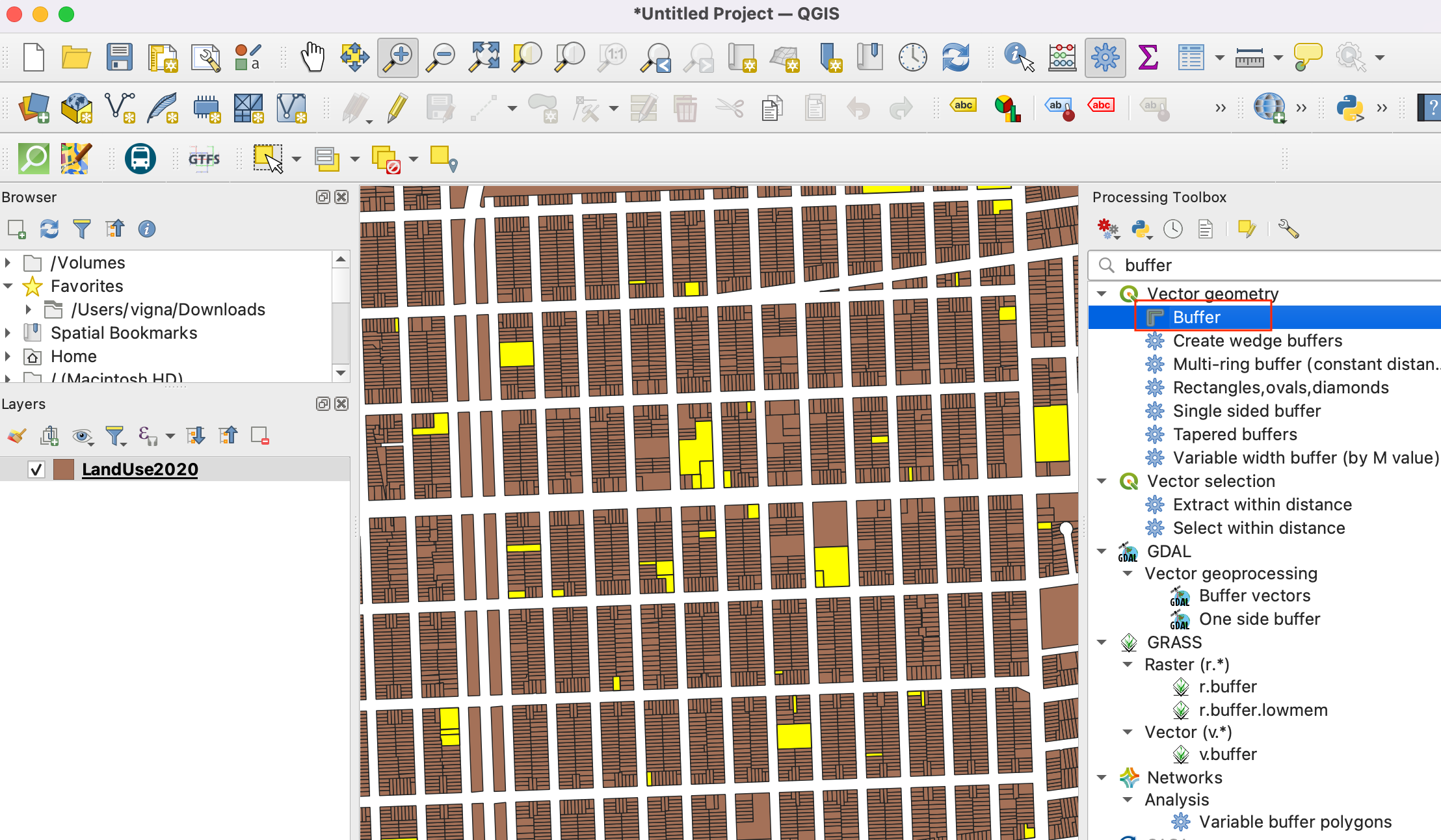
Task: Open Select Features tool dropdown arrow
Action: [297, 159]
